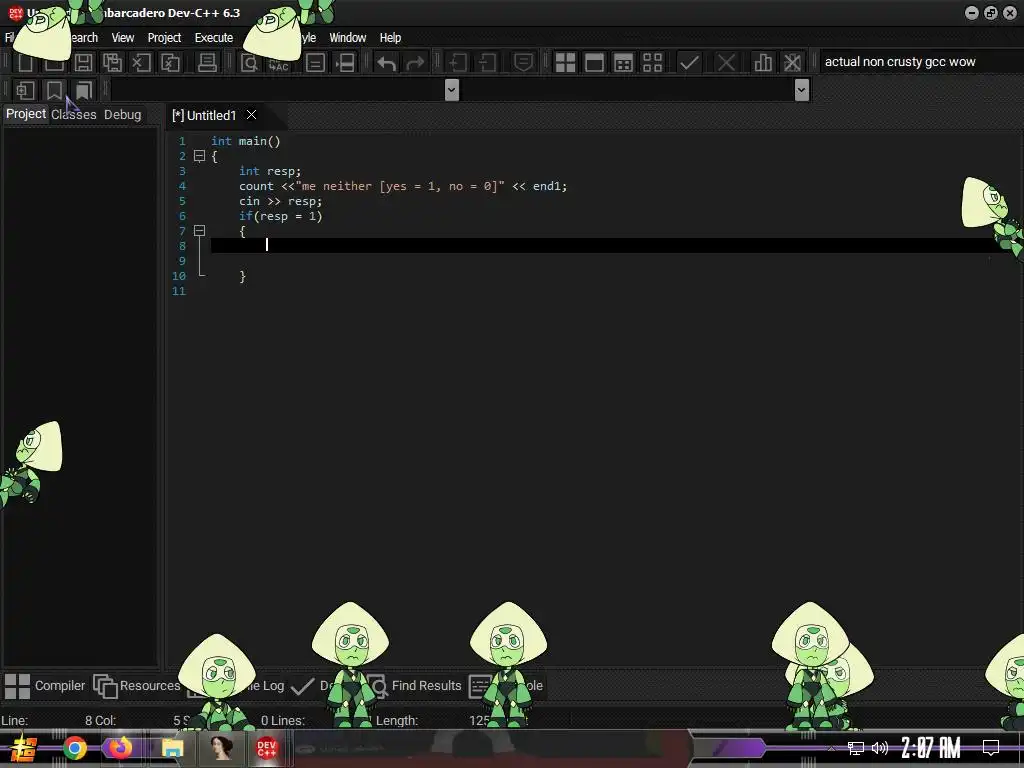Image resolution: width=1024 pixels, height=768 pixels.
Task: Click the Compile & Run toolbar icon
Action: 624,63
